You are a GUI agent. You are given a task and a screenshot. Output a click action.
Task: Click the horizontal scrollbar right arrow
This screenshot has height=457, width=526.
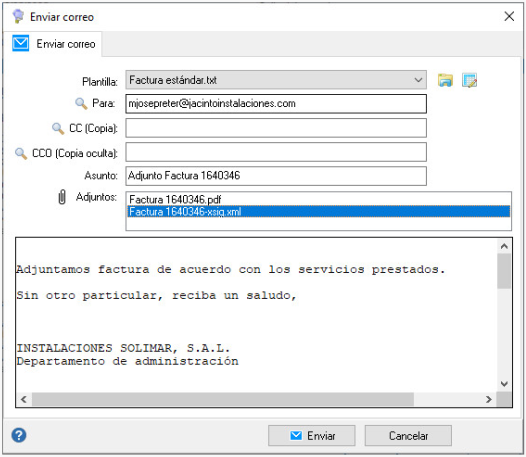point(489,399)
